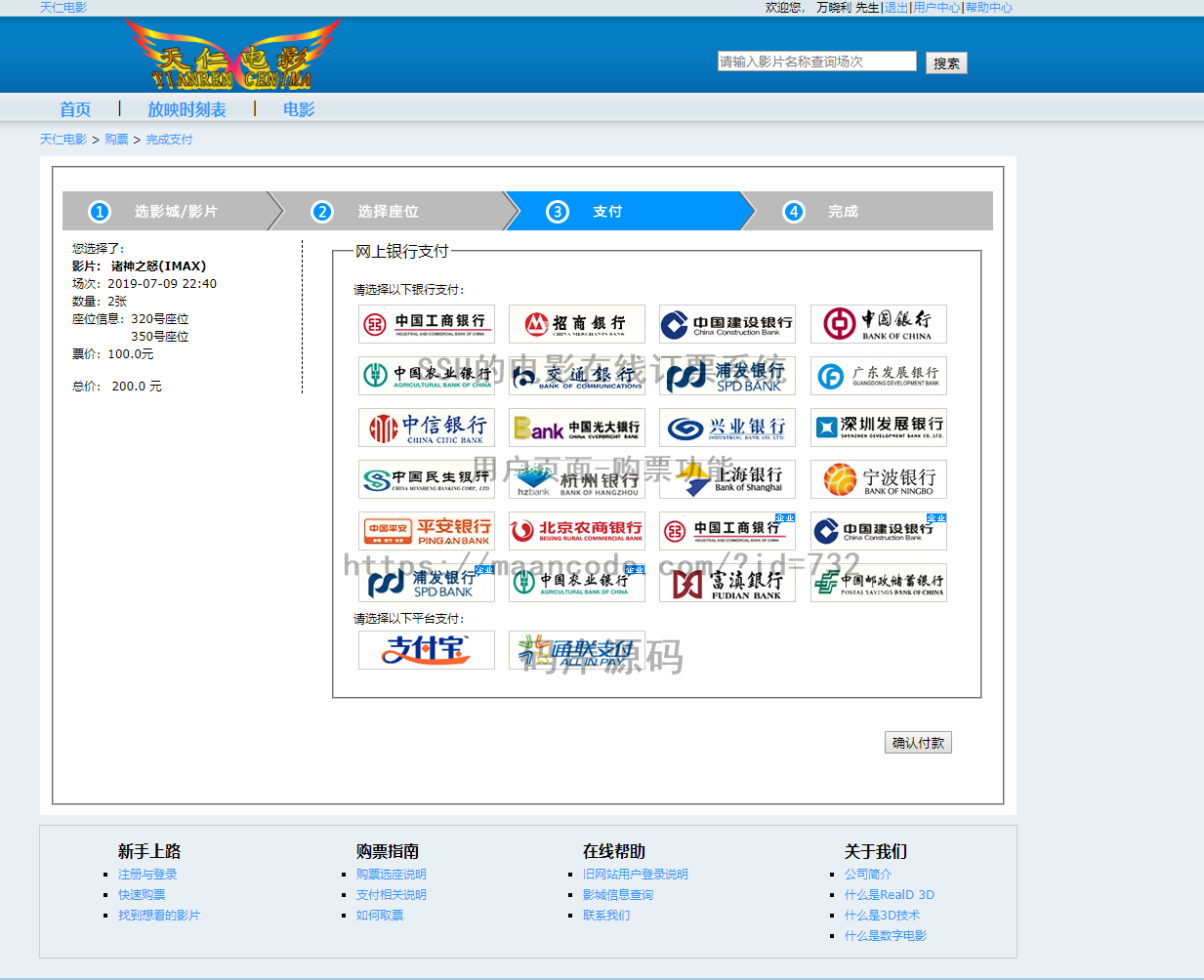Select 中国农业银行 personal bank logo
The width and height of the screenshot is (1204, 980).
click(427, 376)
